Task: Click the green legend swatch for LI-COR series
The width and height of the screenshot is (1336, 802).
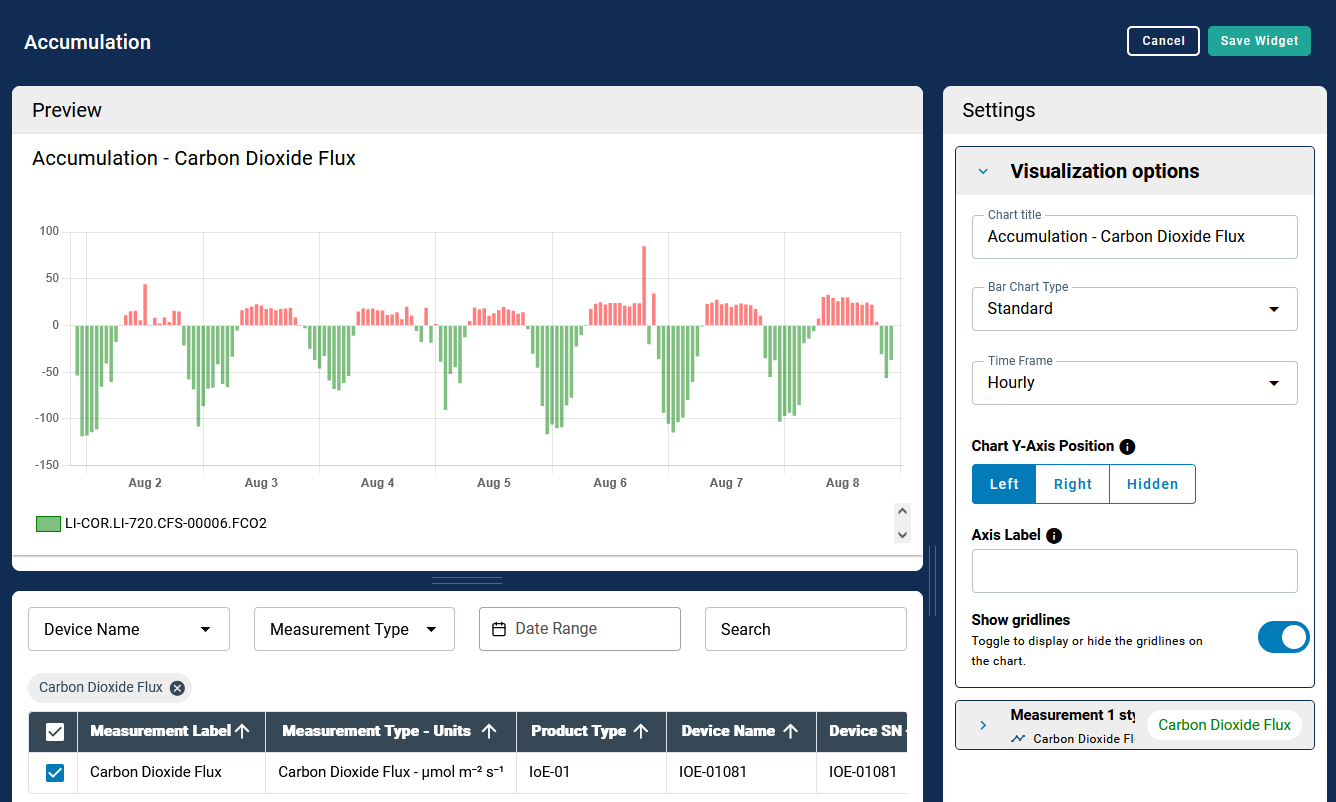Action: point(48,524)
